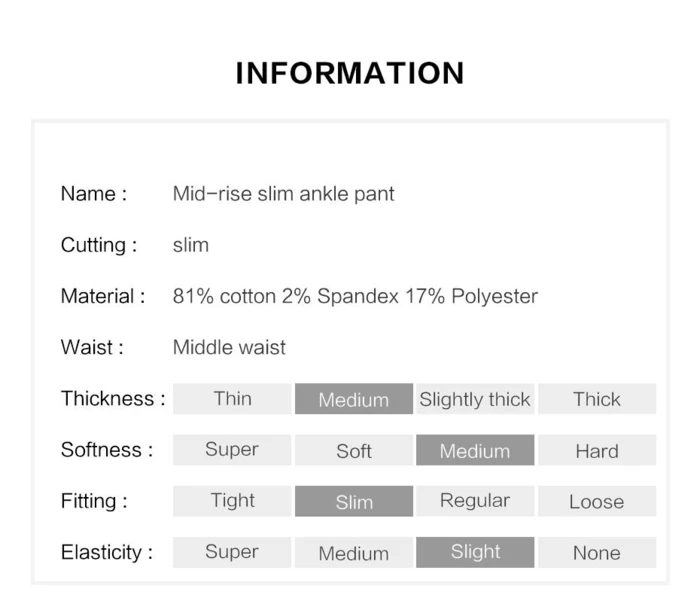The width and height of the screenshot is (700, 613).
Task: Select the highlighted Slim fitting box
Action: 354,501
